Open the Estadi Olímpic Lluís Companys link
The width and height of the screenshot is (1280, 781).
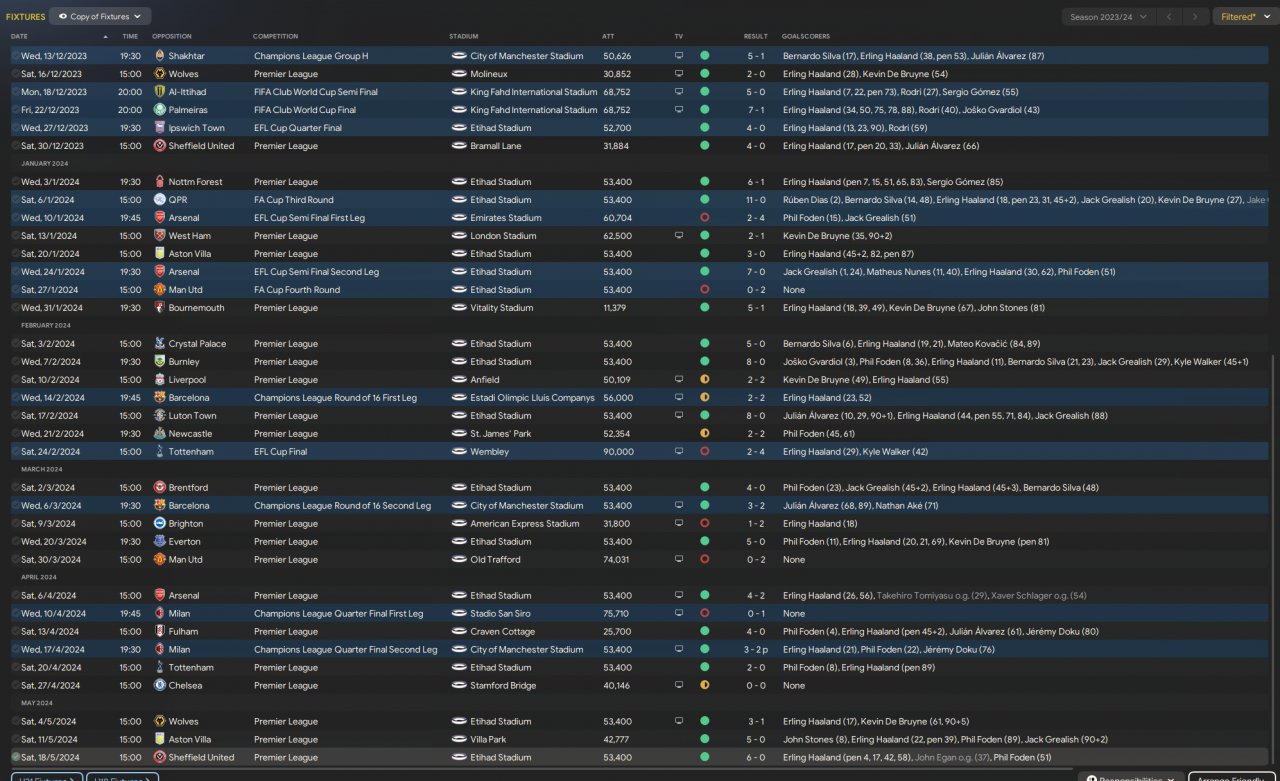tap(532, 398)
